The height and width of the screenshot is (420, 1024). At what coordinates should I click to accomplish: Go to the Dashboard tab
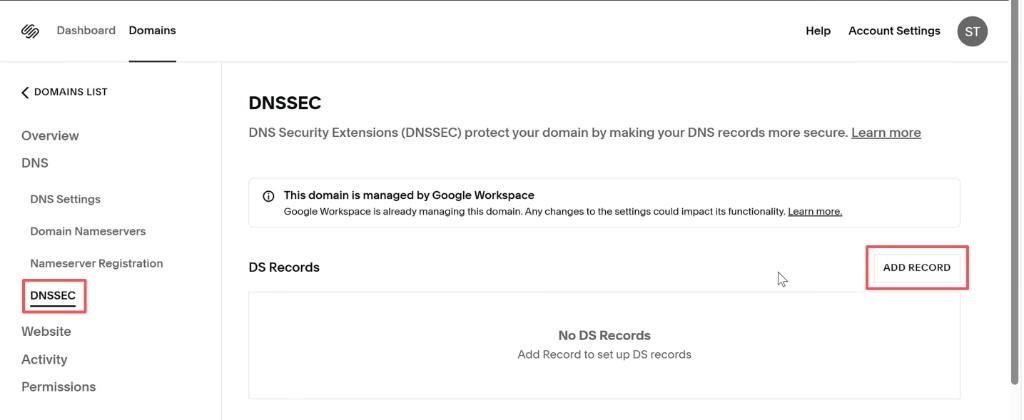pyautogui.click(x=86, y=31)
